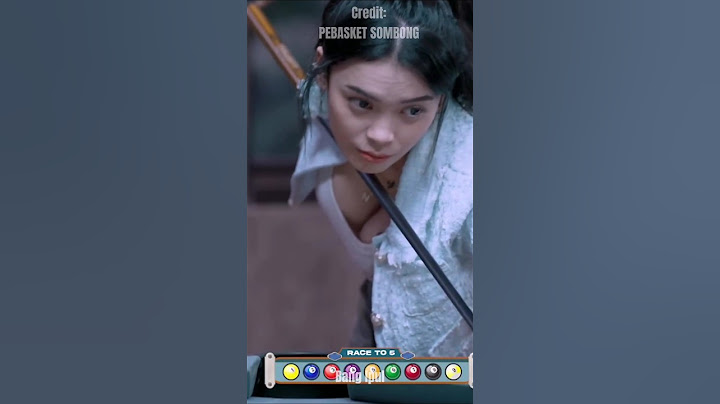Click the "Credit:" caption text
This screenshot has height=404, width=720.
(x=369, y=13)
